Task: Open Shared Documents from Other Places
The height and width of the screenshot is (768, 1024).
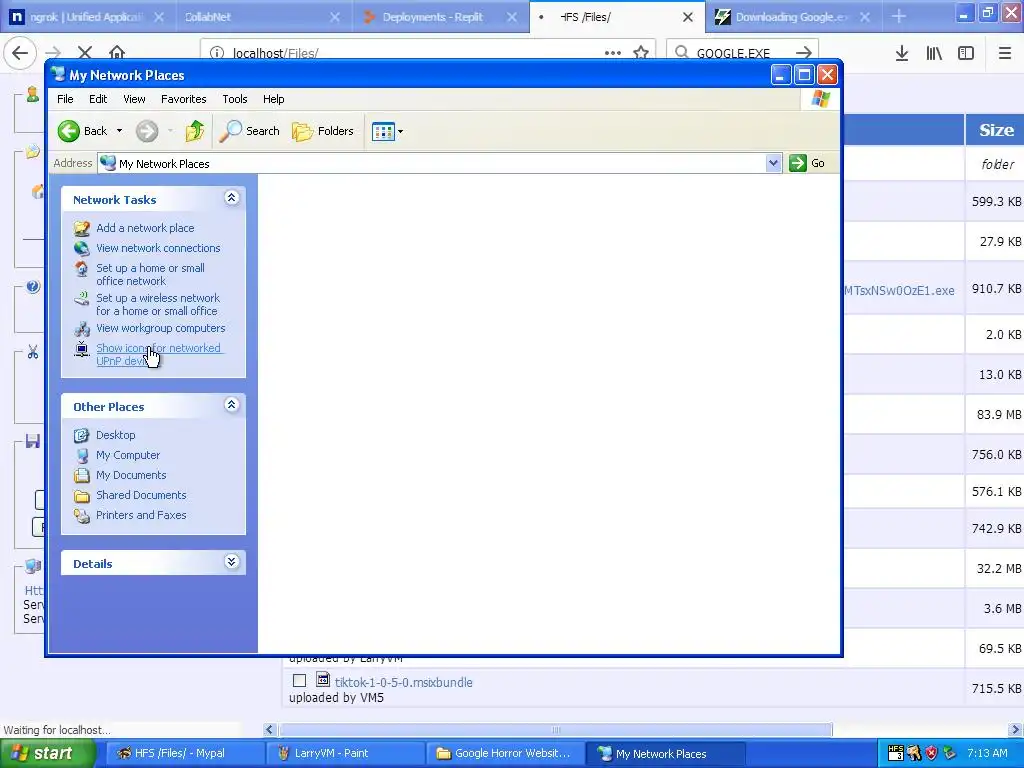Action: coord(141,495)
